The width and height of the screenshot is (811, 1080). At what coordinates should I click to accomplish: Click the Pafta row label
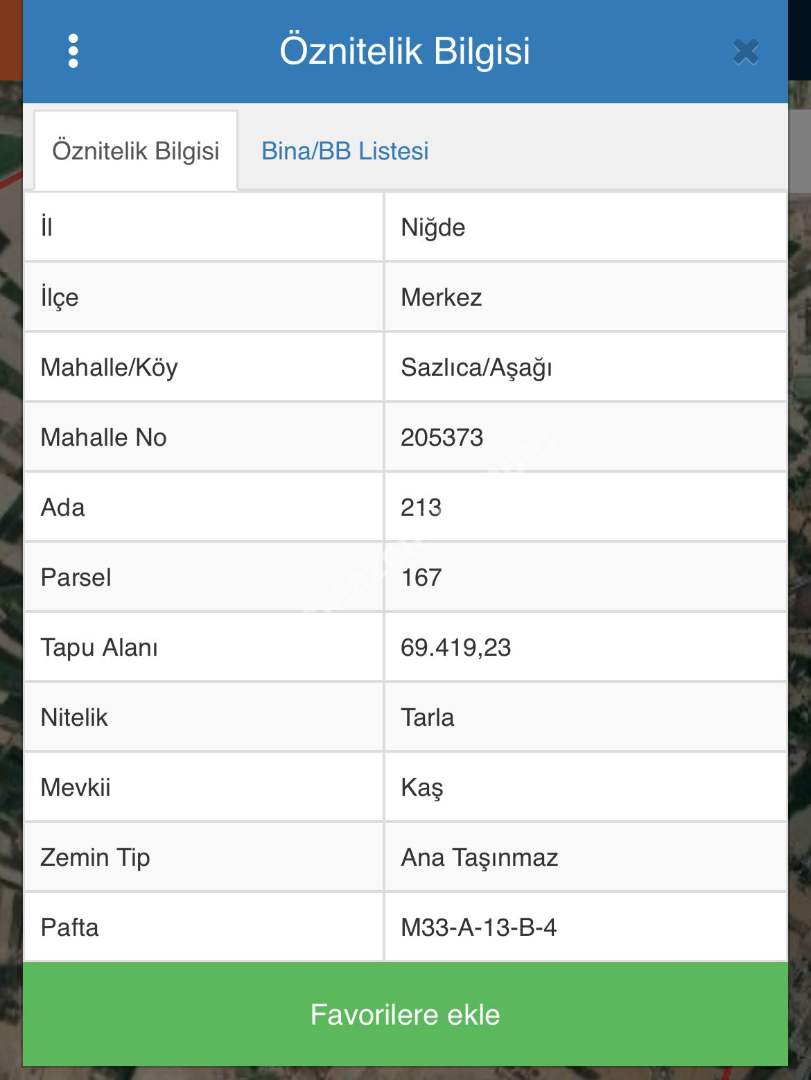point(70,928)
